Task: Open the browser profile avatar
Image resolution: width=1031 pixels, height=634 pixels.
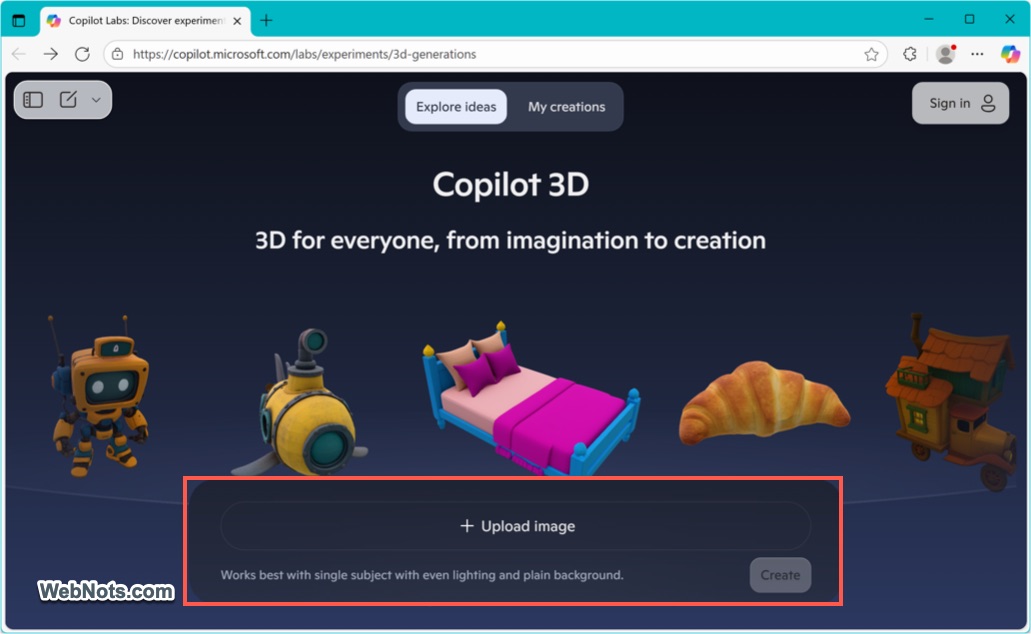Action: [x=946, y=54]
